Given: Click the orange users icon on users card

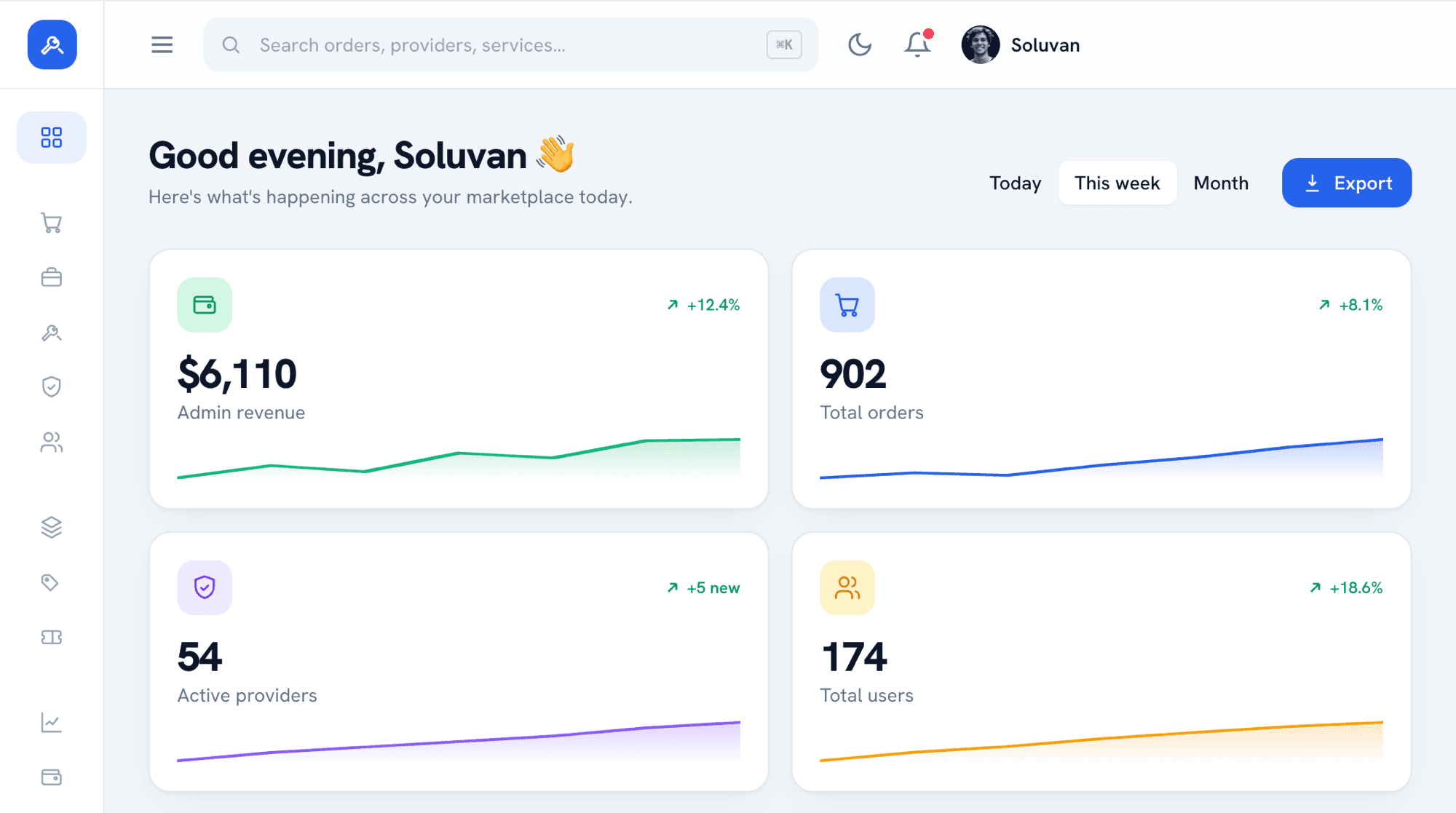Looking at the screenshot, I should [x=847, y=587].
